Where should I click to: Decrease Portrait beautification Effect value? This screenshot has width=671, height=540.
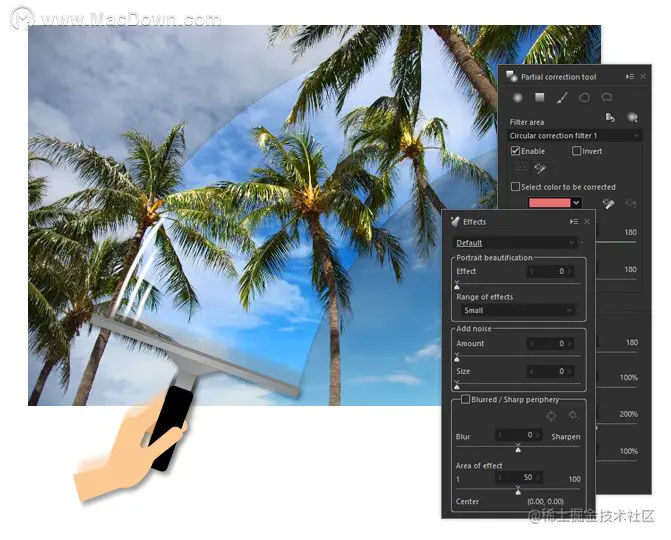pyautogui.click(x=531, y=271)
